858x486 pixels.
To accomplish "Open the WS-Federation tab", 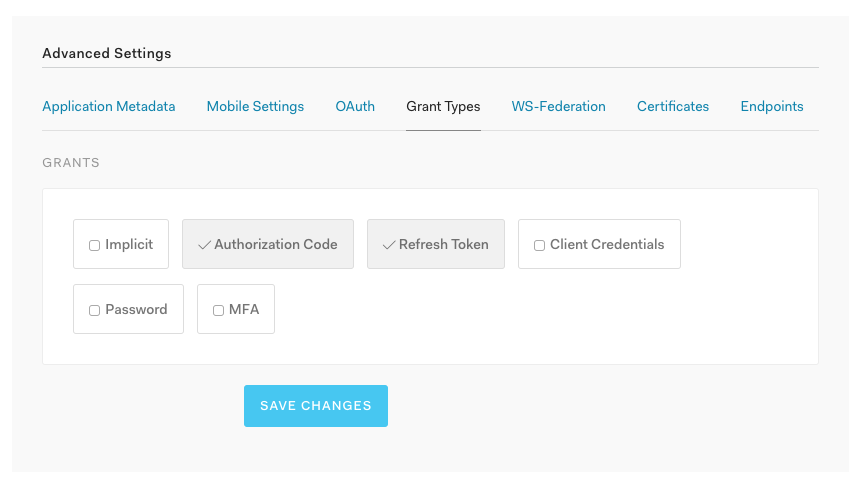I will tap(558, 106).
